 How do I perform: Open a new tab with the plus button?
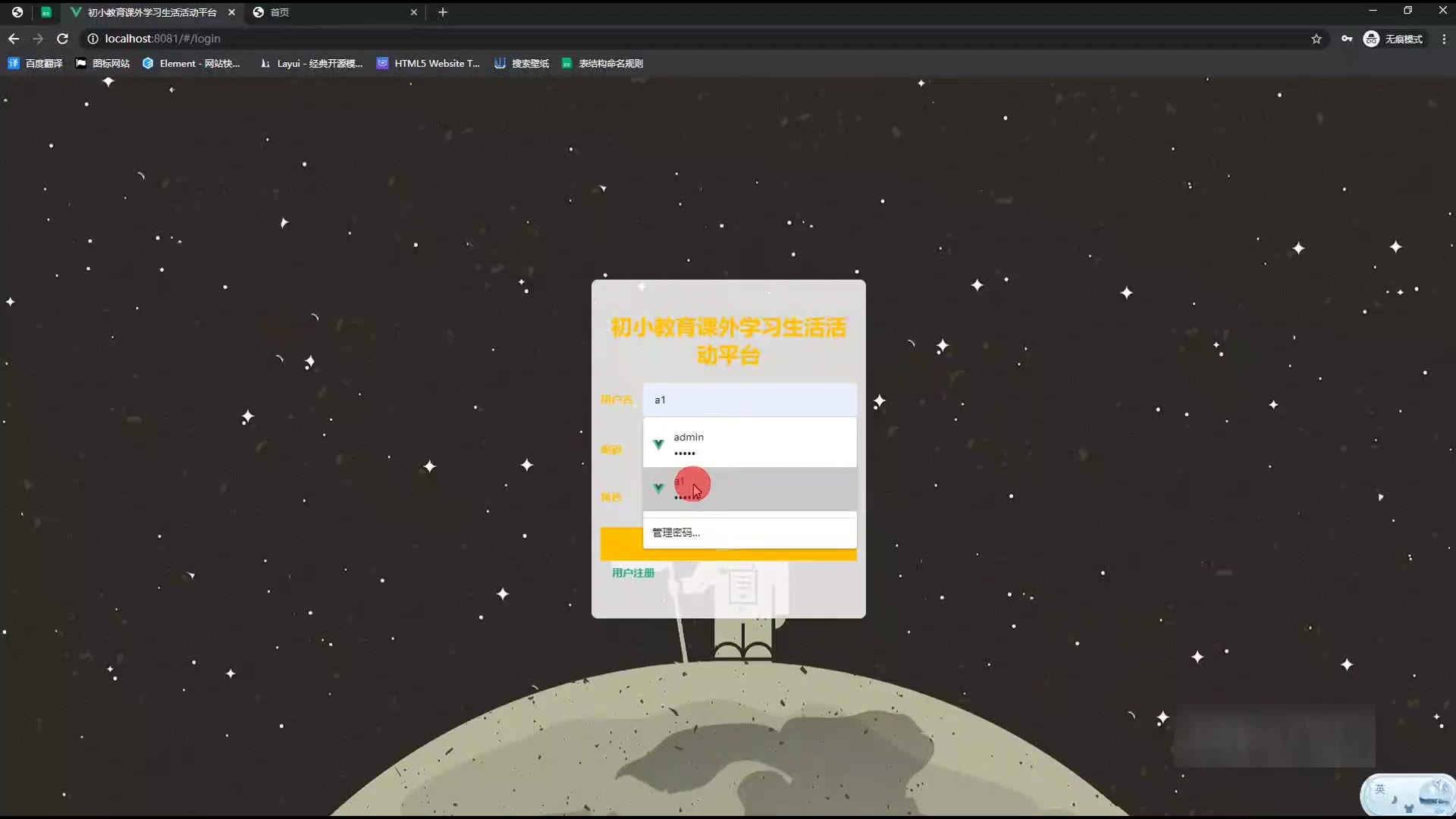click(443, 12)
